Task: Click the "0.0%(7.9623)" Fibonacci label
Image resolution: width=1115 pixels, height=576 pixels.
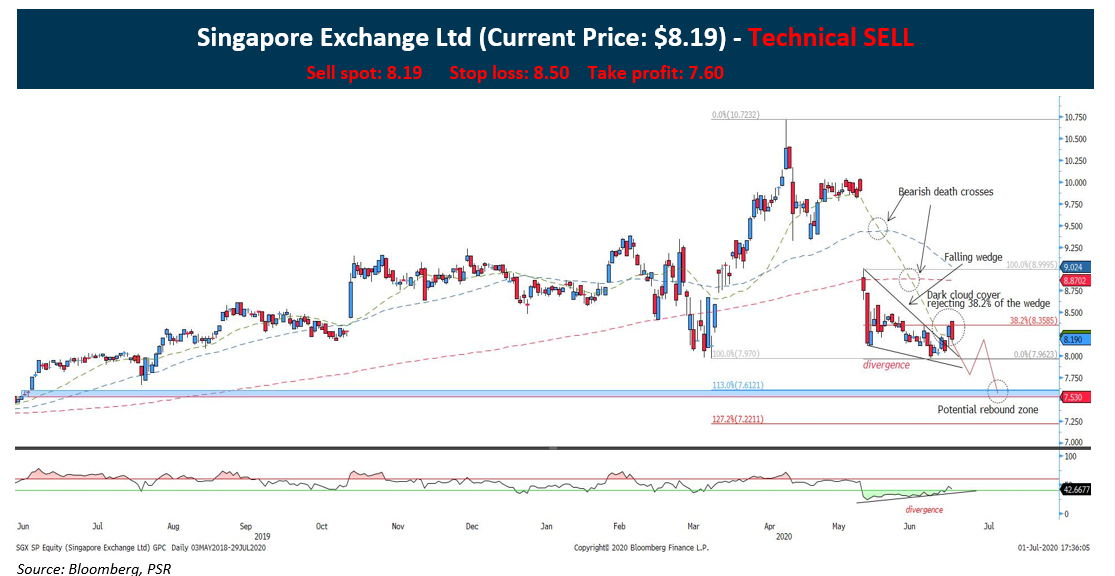Action: (1033, 353)
